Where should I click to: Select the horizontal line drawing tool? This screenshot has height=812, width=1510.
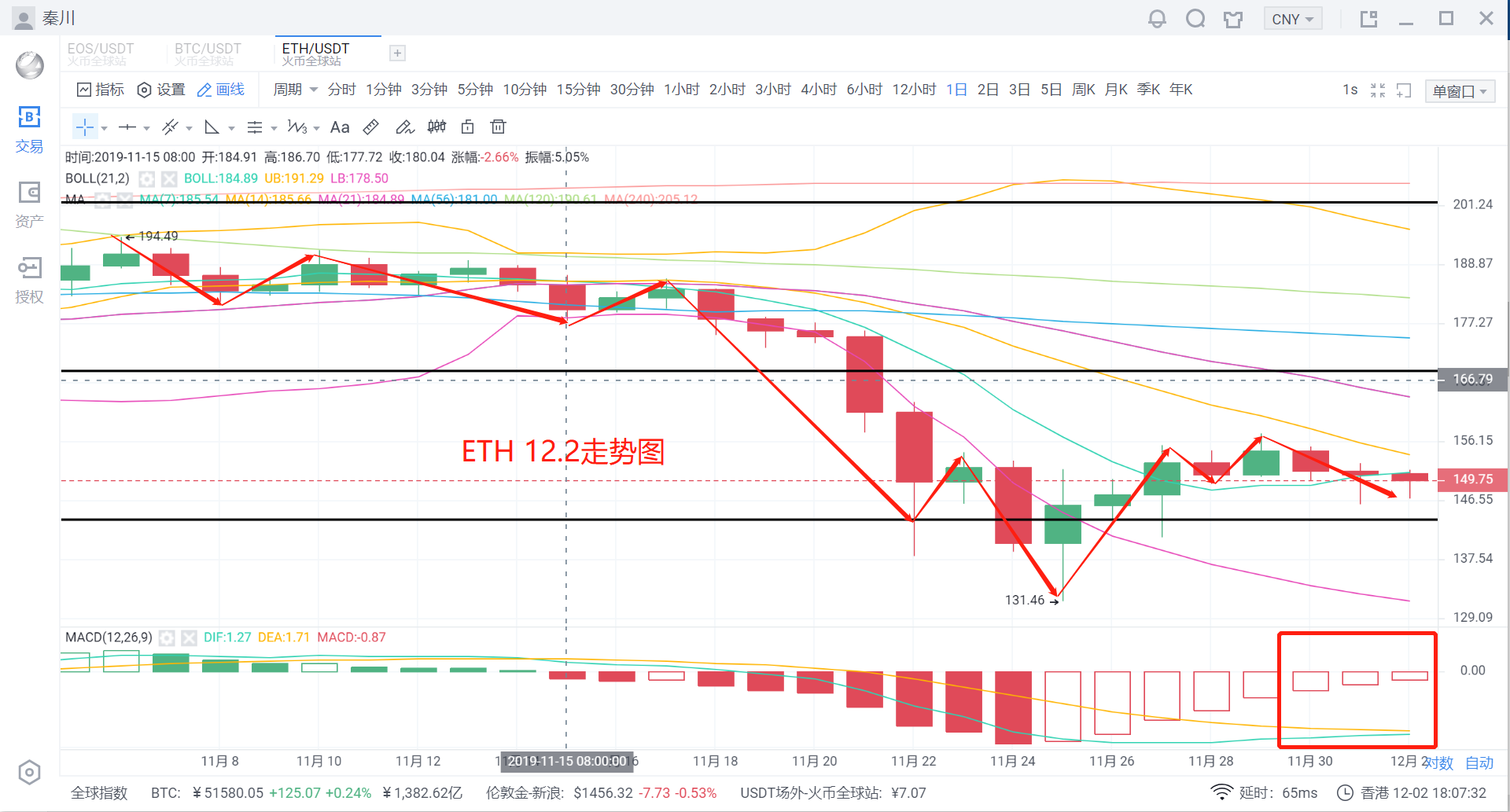tap(127, 127)
